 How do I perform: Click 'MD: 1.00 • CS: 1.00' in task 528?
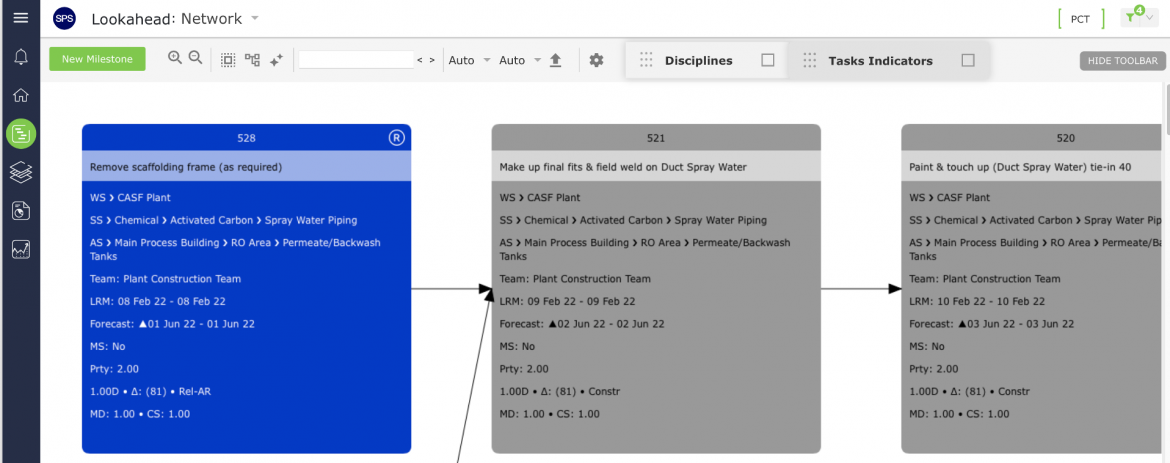pos(140,414)
